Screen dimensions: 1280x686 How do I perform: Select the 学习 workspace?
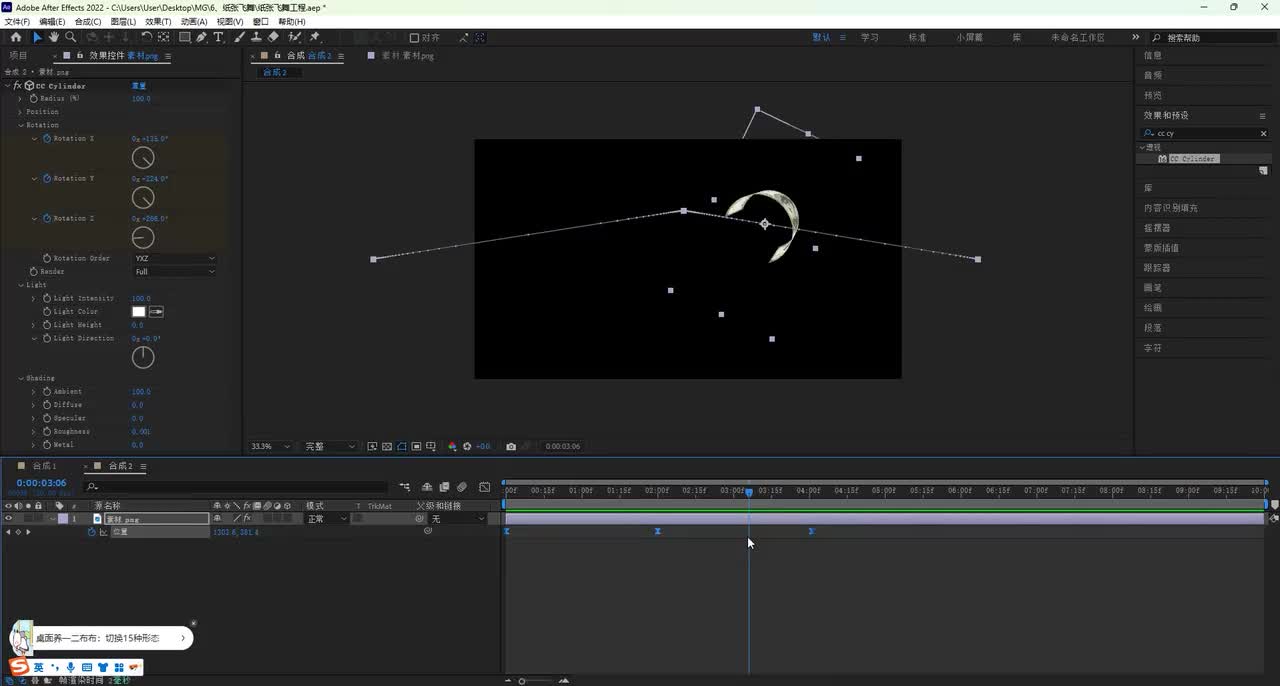(869, 37)
